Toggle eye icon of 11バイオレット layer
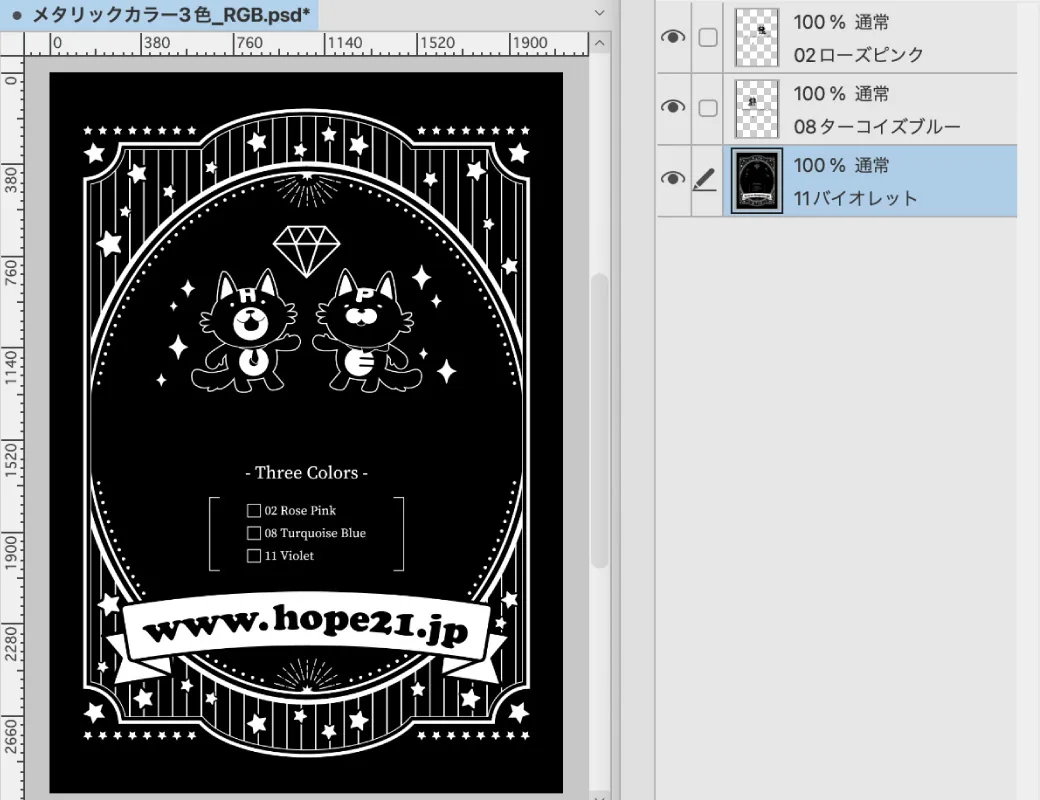The height and width of the screenshot is (800, 1040). pyautogui.click(x=674, y=180)
